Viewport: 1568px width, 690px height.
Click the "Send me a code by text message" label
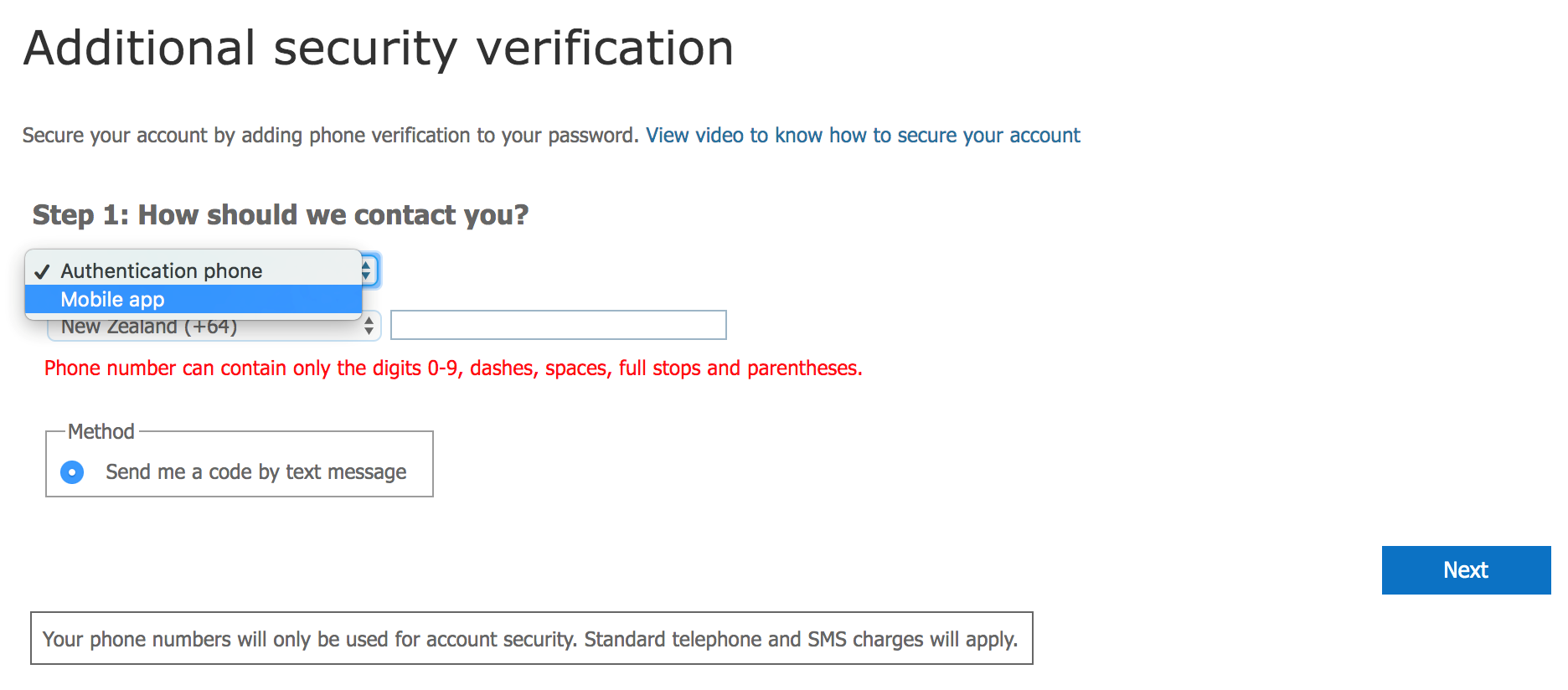255,472
